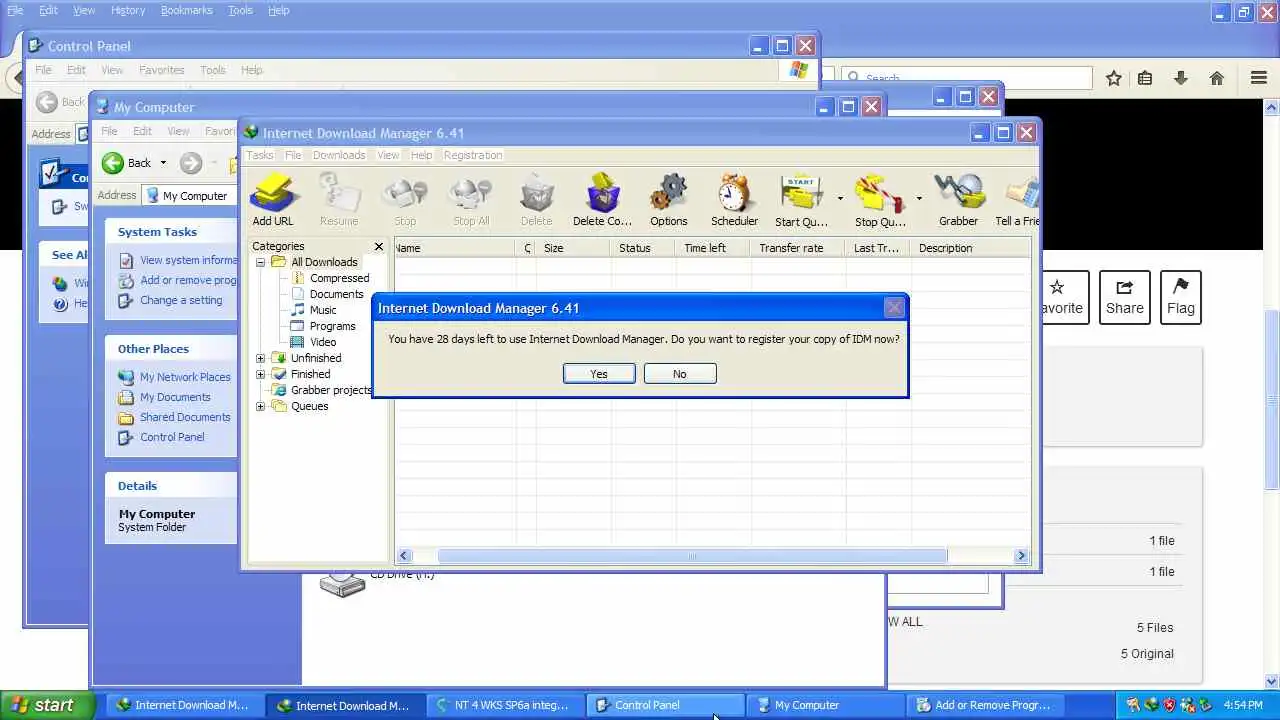Click No in registration dialog
The width and height of the screenshot is (1280, 720).
[680, 373]
